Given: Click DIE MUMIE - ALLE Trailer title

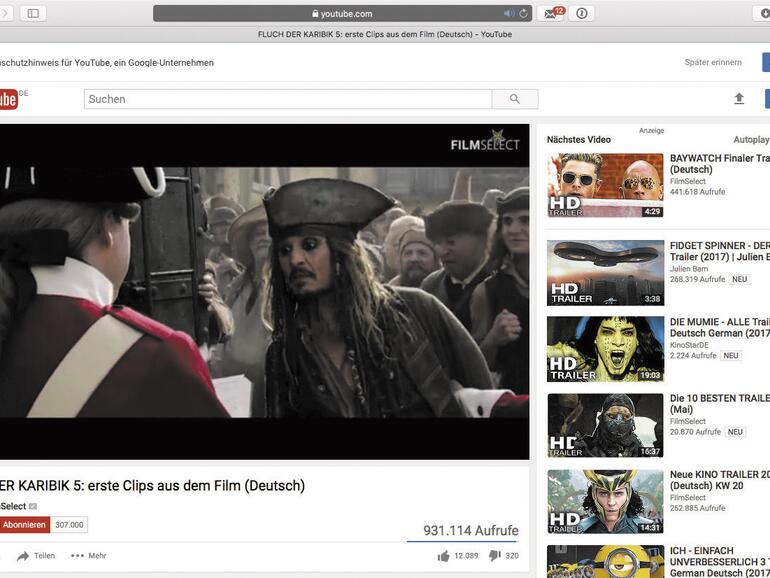Looking at the screenshot, I should pos(719,327).
